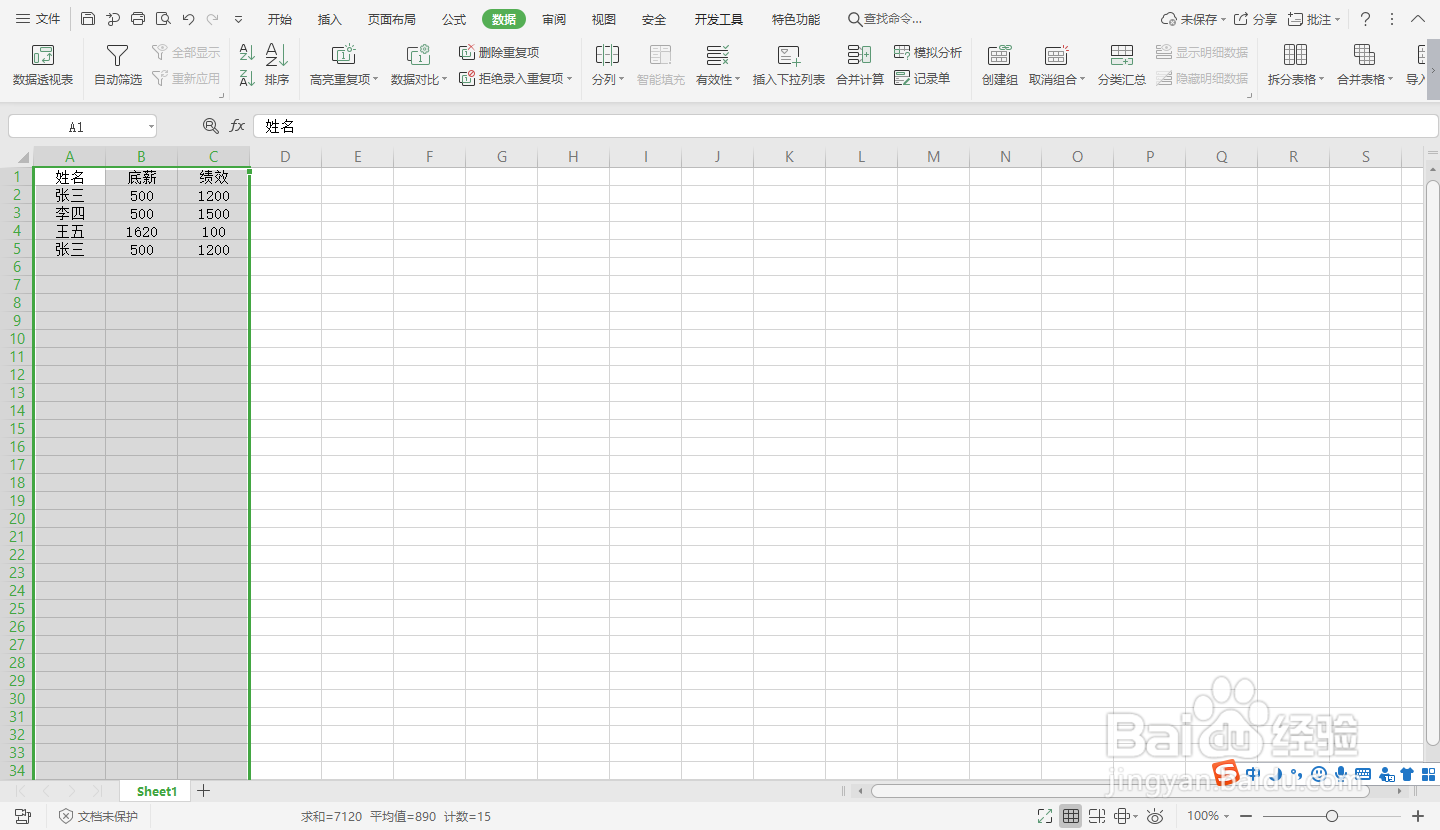Toggle normal grid view in status bar
Screen dimensions: 1440x830
click(1071, 816)
